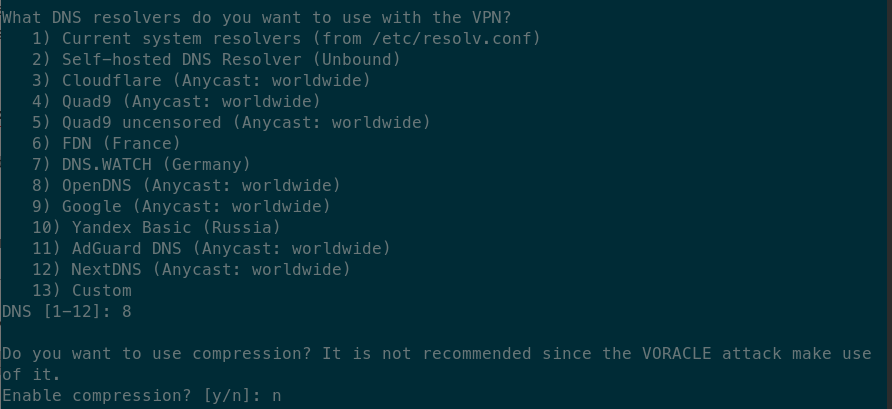This screenshot has width=892, height=409.
Task: Select the FDN (France) entry
Action: (x=106, y=144)
